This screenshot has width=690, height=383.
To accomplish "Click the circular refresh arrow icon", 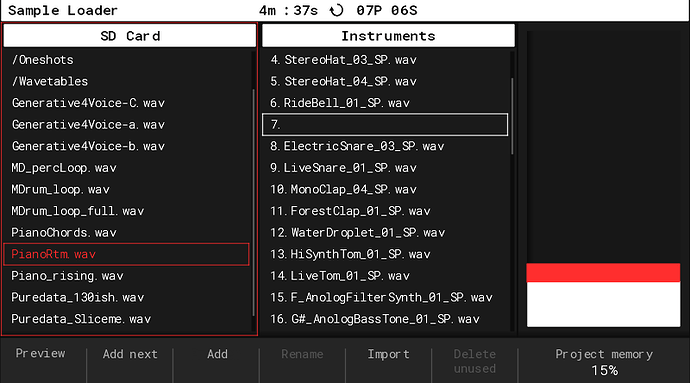I will [x=337, y=10].
